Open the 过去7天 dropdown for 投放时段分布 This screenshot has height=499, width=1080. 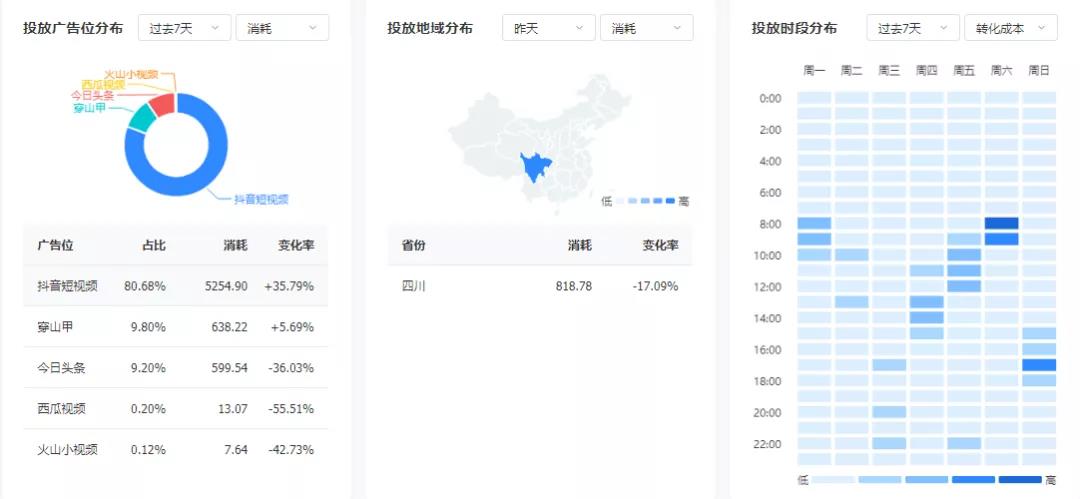pyautogui.click(x=913, y=28)
